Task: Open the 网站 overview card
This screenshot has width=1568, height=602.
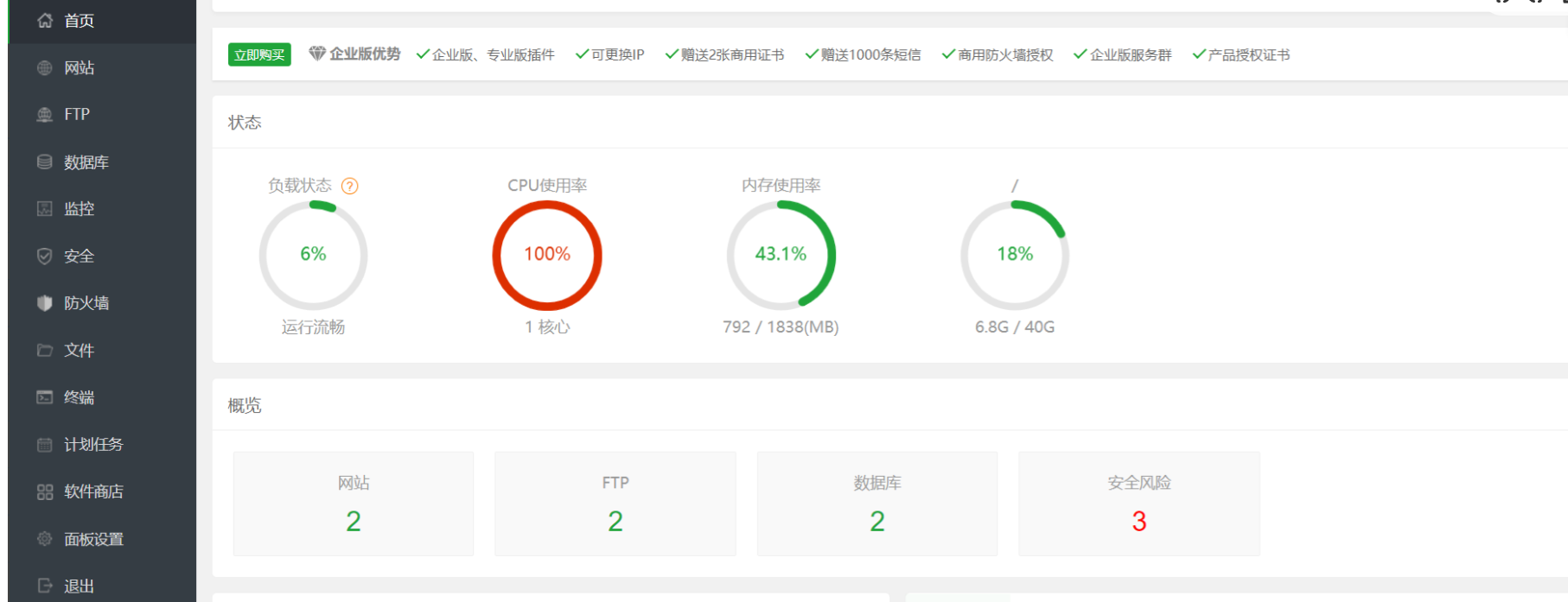Action: click(x=354, y=504)
